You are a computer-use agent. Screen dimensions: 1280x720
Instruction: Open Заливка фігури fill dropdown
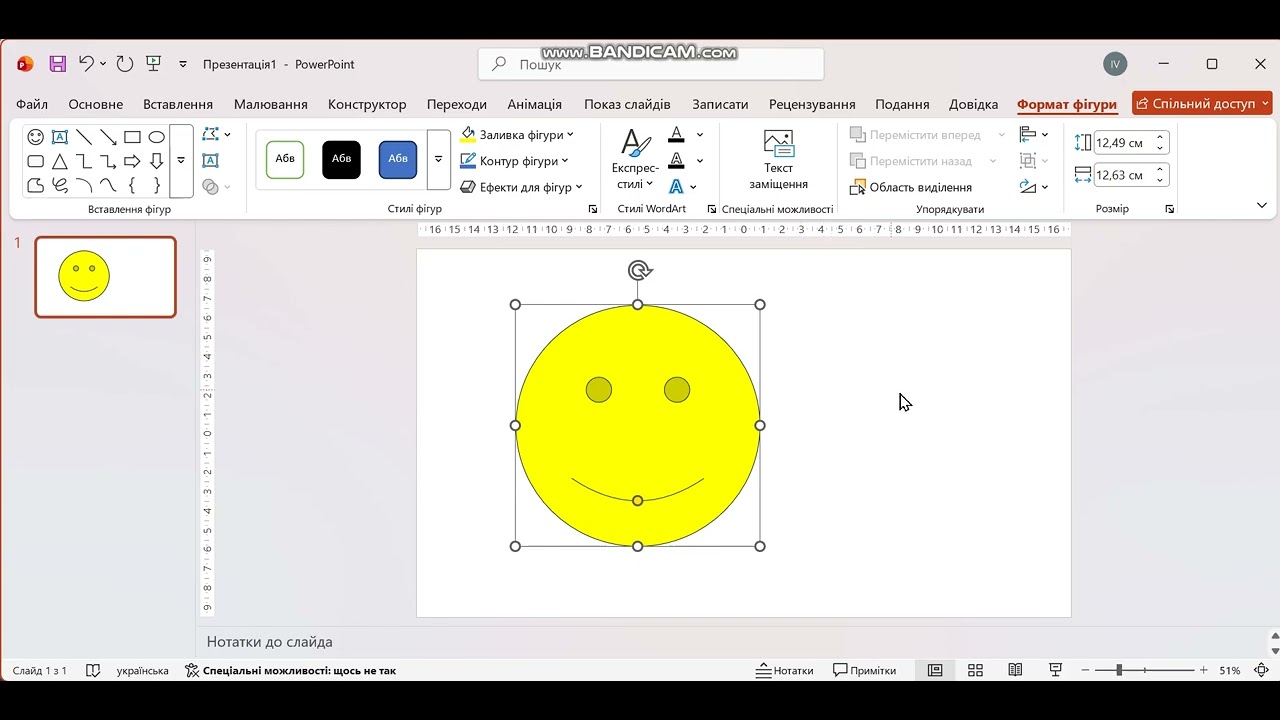coord(517,134)
